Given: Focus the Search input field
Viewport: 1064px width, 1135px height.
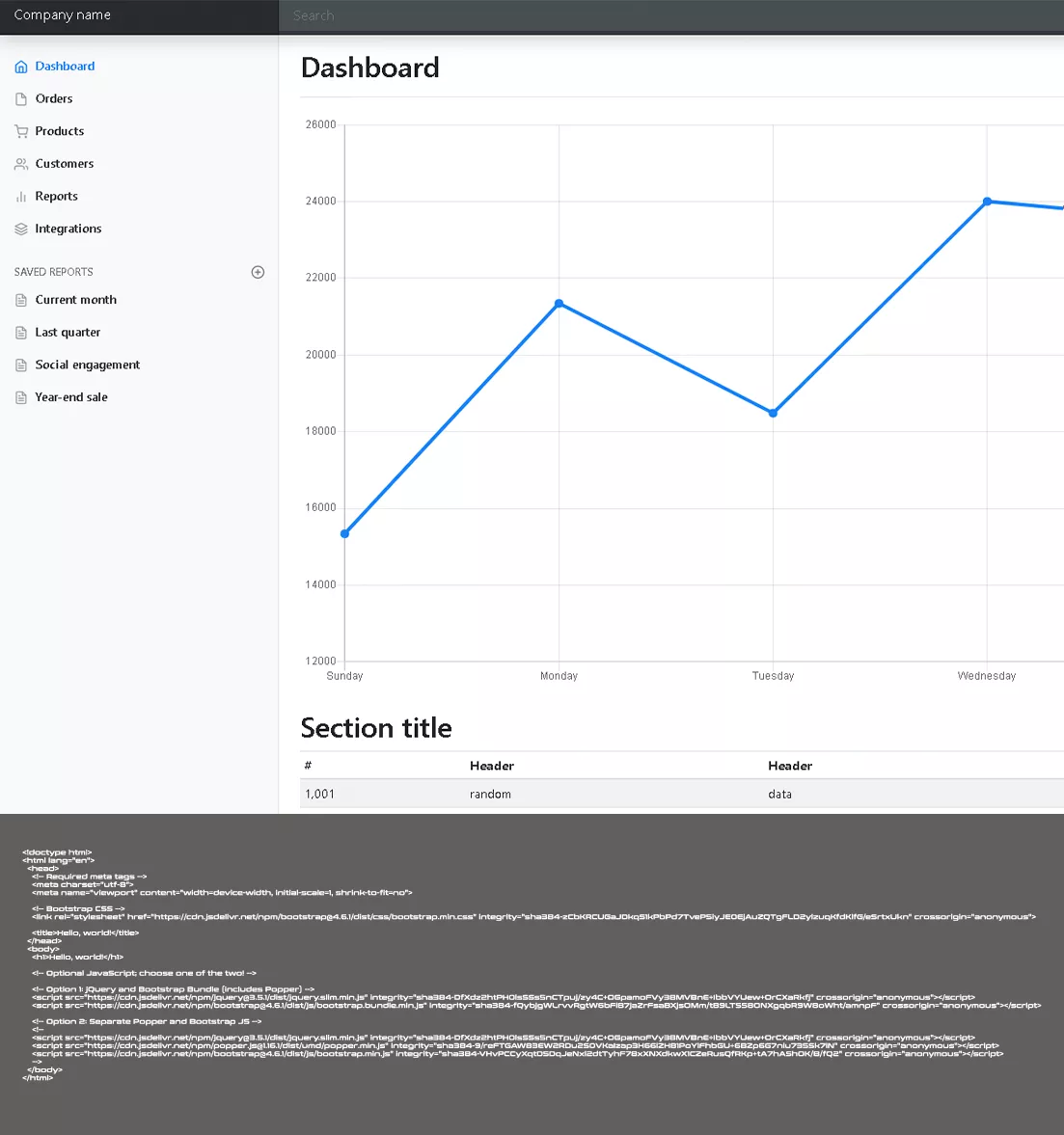Looking at the screenshot, I should [671, 16].
